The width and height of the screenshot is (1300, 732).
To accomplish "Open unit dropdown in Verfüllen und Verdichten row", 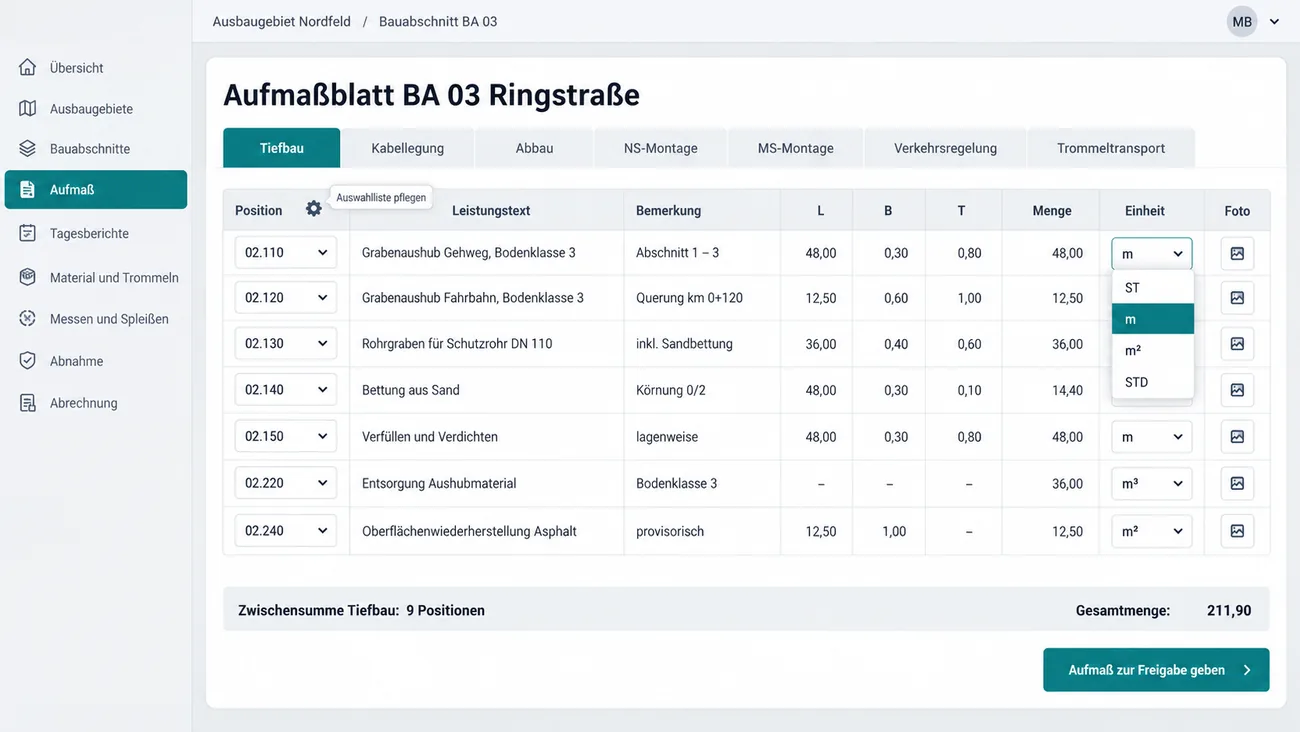I will point(1152,437).
